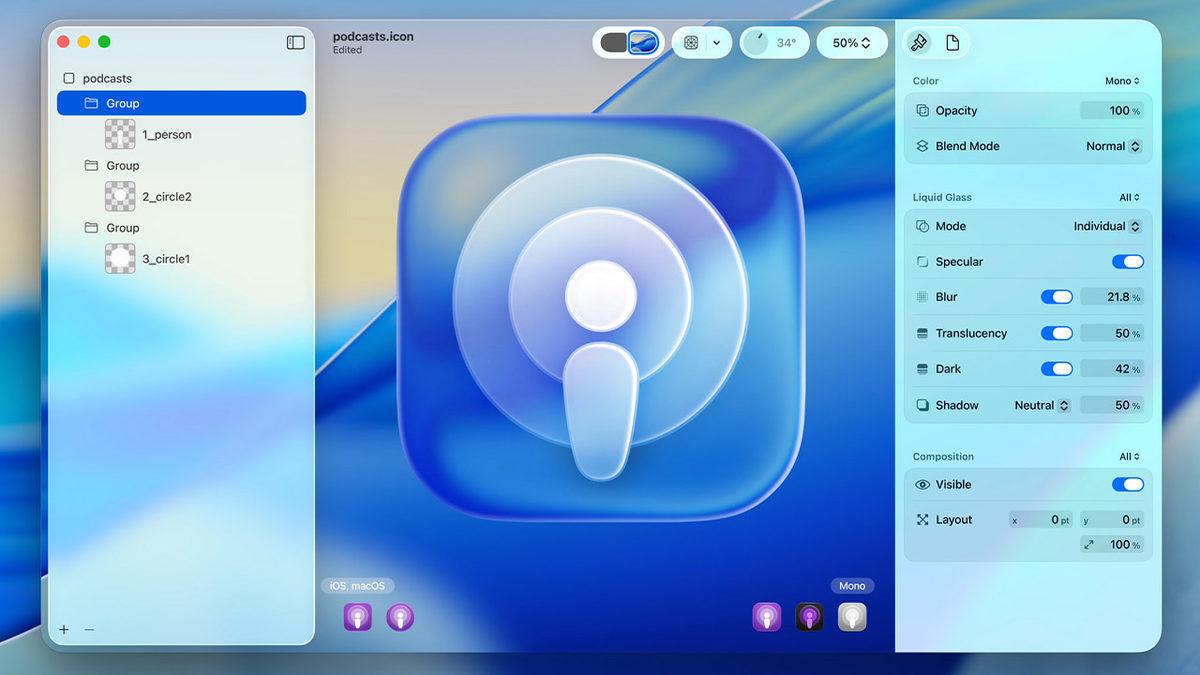Open the Mode Individual dropdown
Screen dimensions: 1200x675
(1106, 226)
